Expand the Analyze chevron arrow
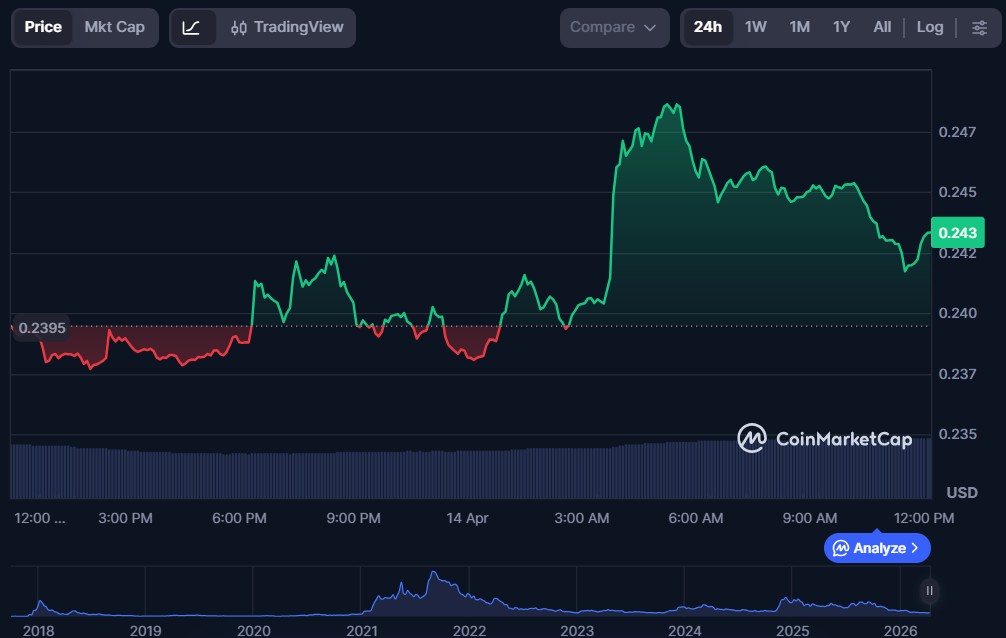1006x638 pixels. (x=915, y=548)
